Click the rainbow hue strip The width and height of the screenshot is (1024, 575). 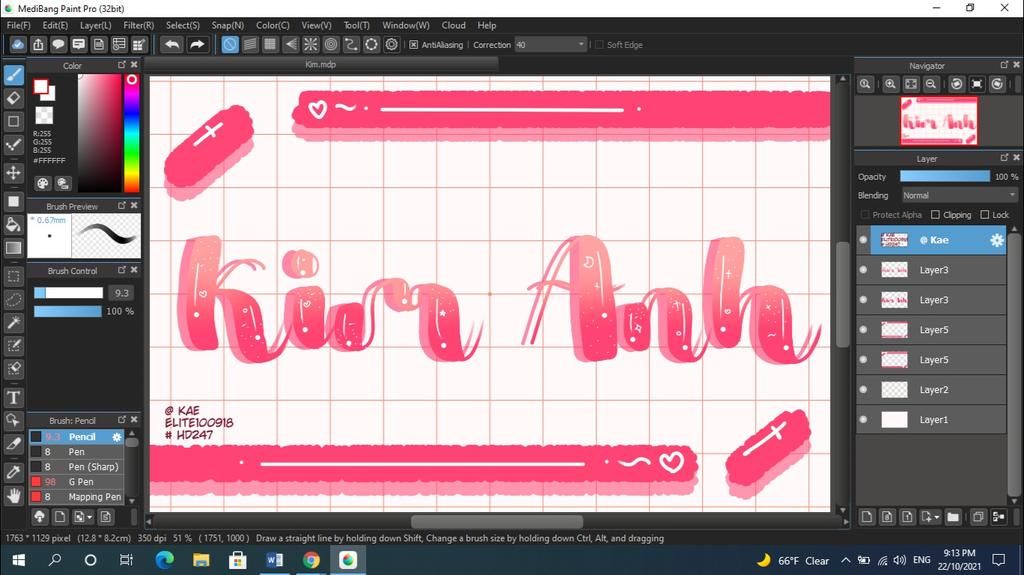coord(131,133)
